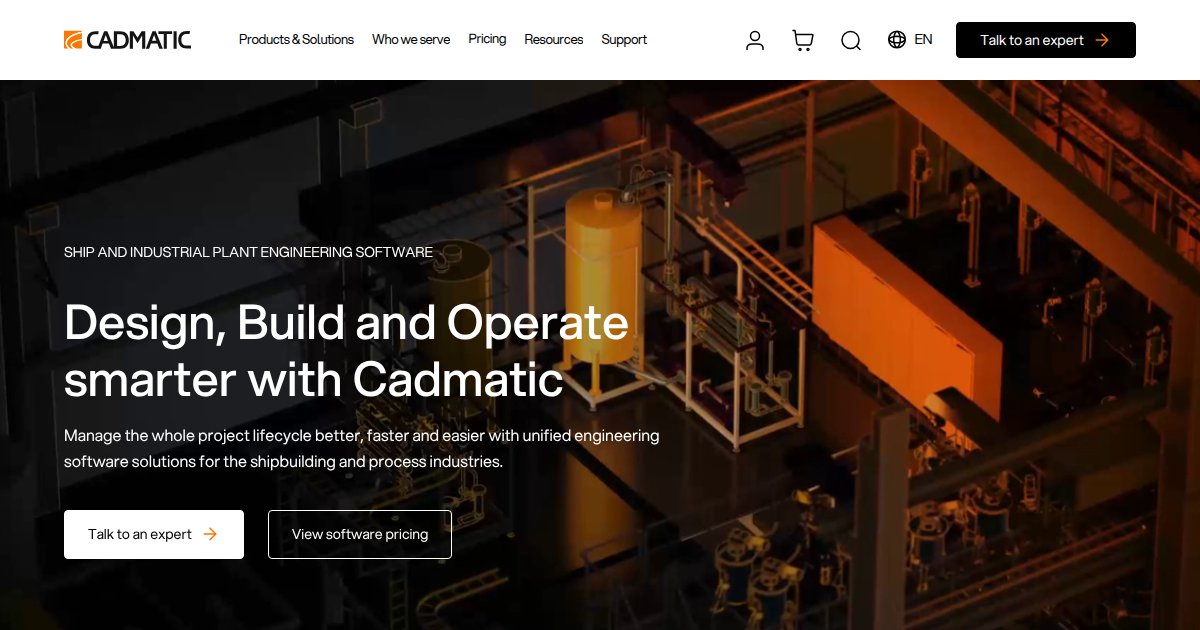Viewport: 1200px width, 630px height.
Task: Open the Resources menu
Action: click(553, 39)
